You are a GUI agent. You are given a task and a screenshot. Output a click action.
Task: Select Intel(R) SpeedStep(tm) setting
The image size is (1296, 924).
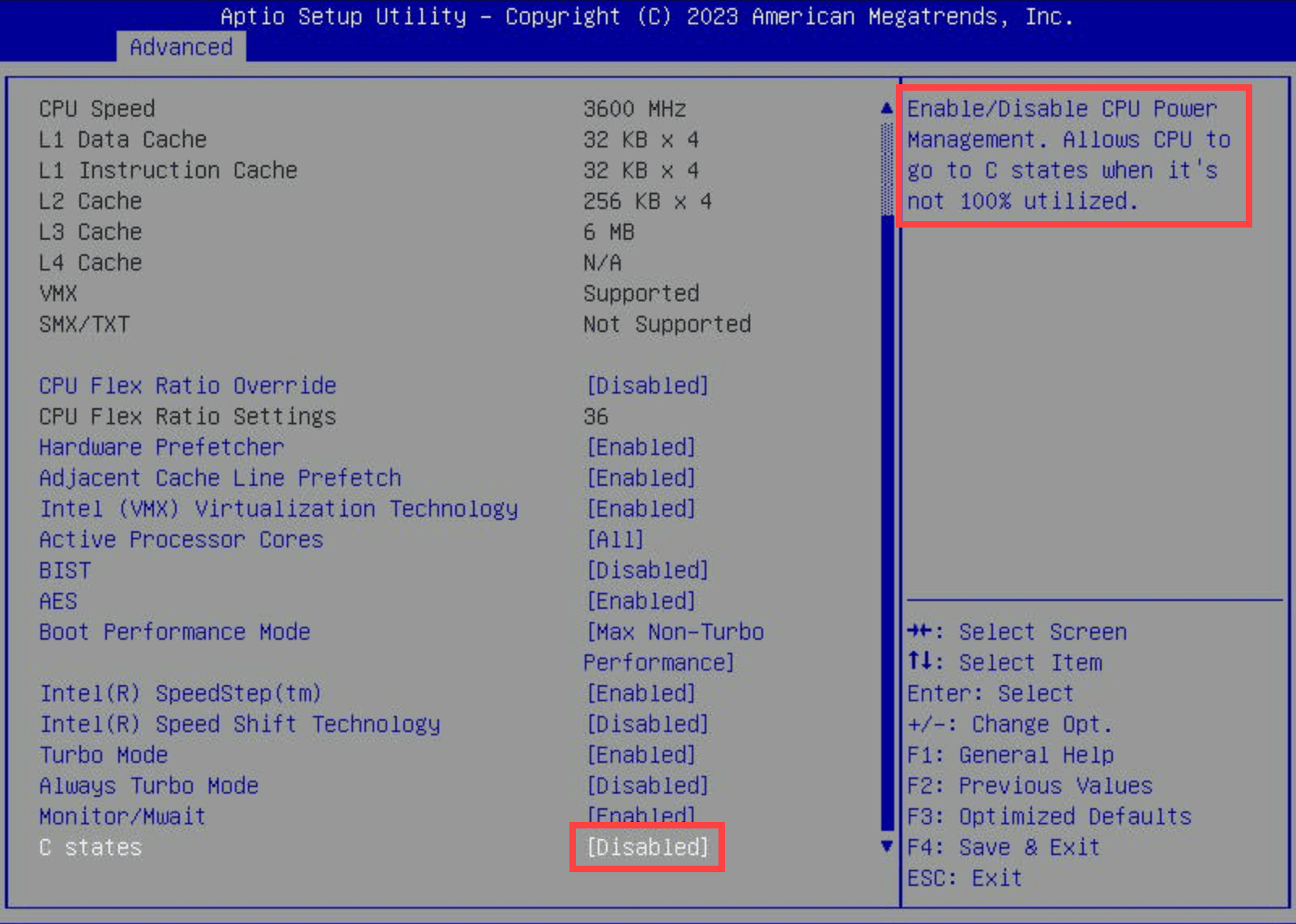pyautogui.click(x=181, y=693)
